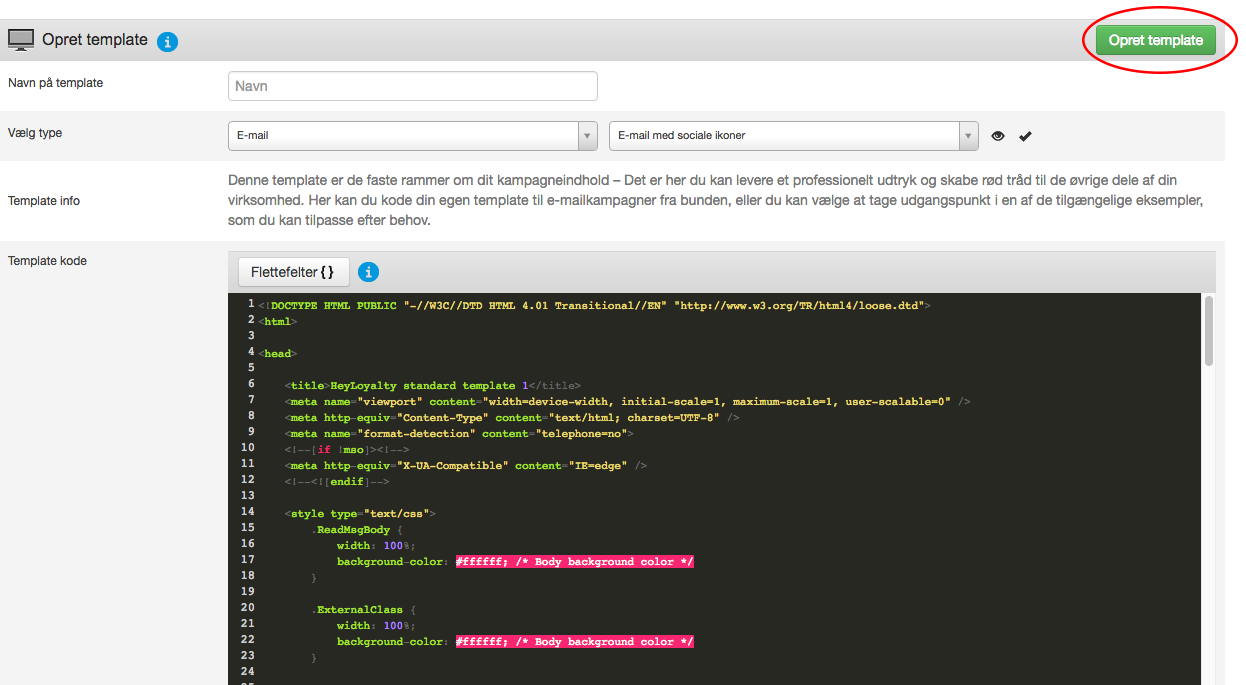Image resolution: width=1246 pixels, height=685 pixels.
Task: Open info icon beside Flettefelter button
Action: 367,272
